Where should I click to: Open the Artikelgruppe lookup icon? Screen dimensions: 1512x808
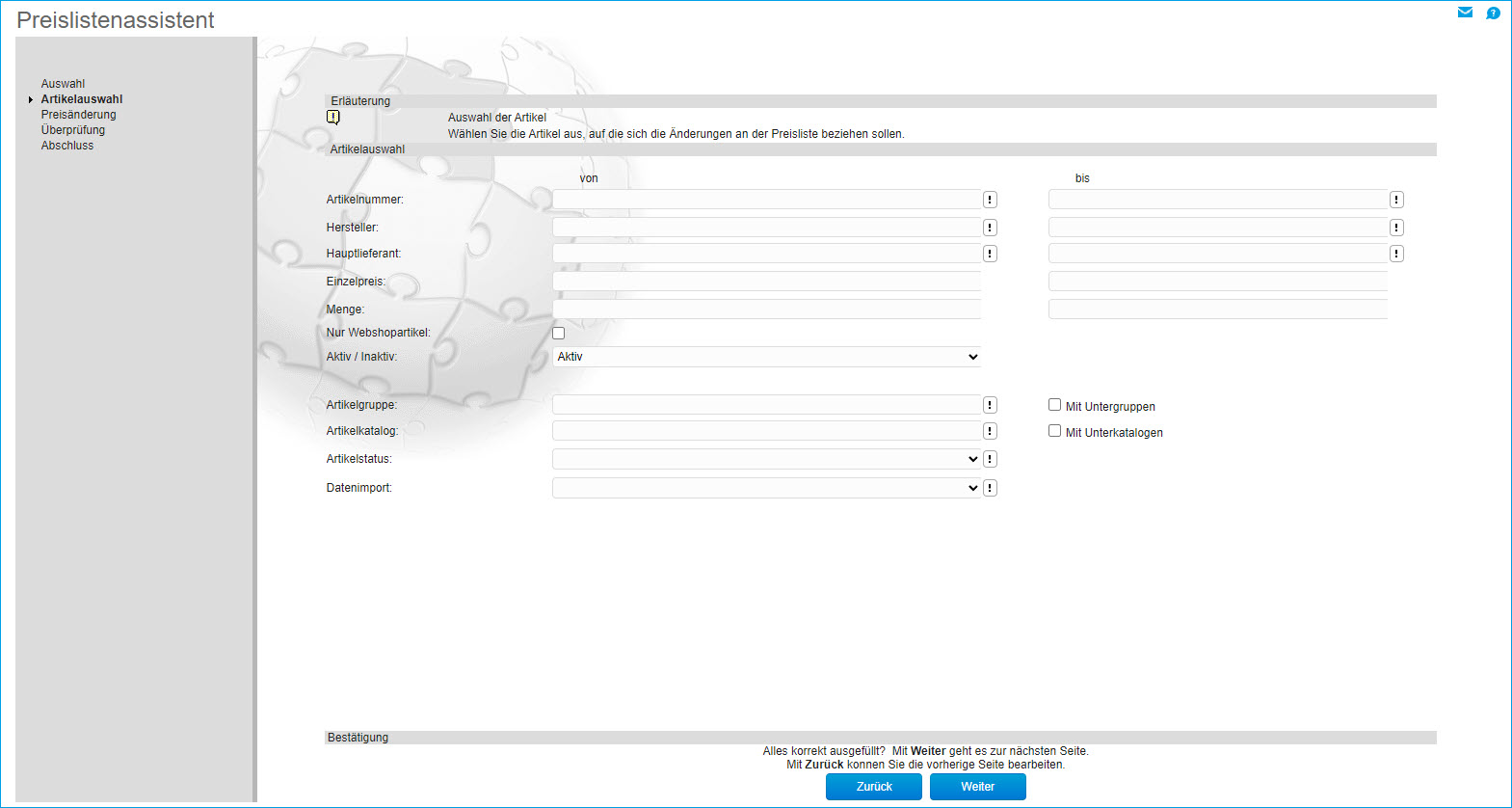coord(990,405)
